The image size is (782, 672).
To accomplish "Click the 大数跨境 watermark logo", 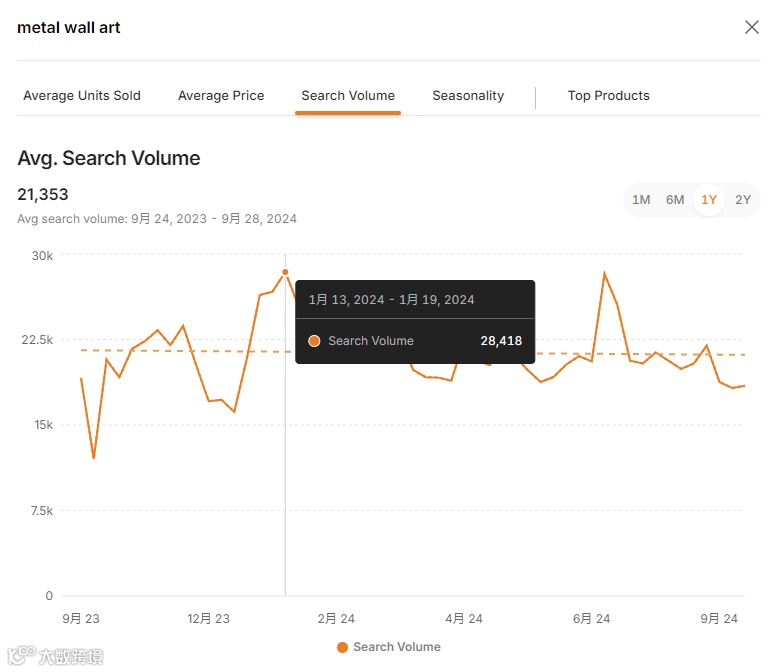I will pyautogui.click(x=56, y=656).
